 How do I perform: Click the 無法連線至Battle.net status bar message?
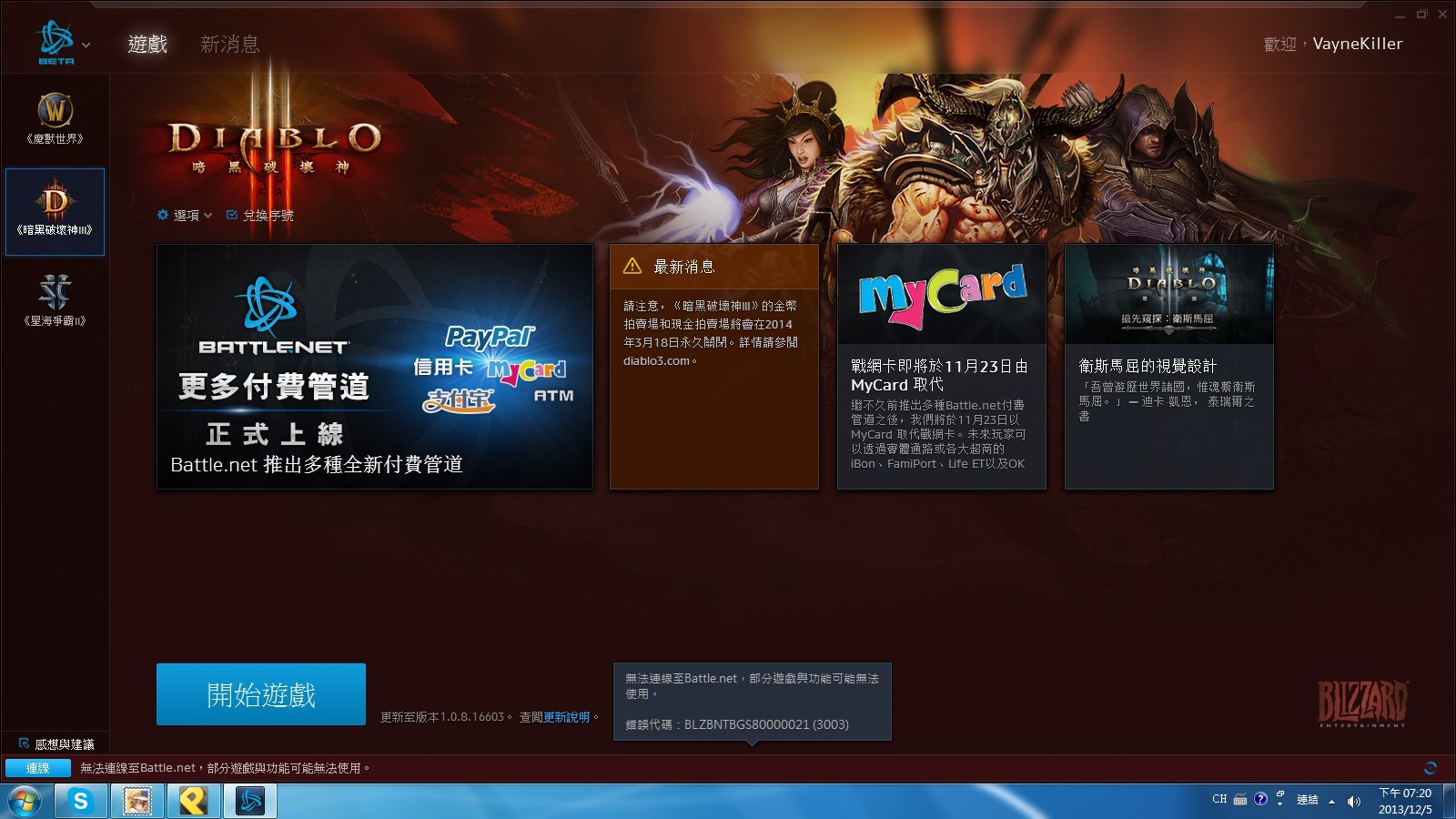click(225, 768)
